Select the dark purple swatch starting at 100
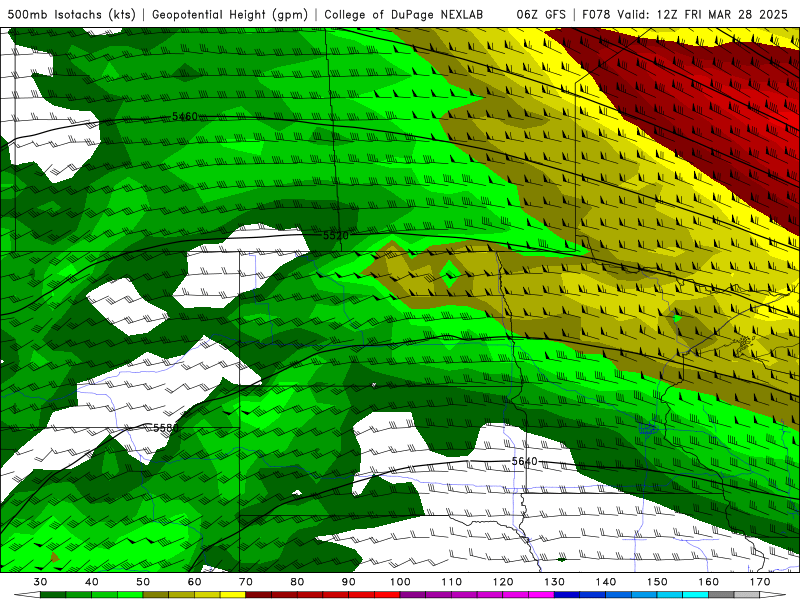 413,595
